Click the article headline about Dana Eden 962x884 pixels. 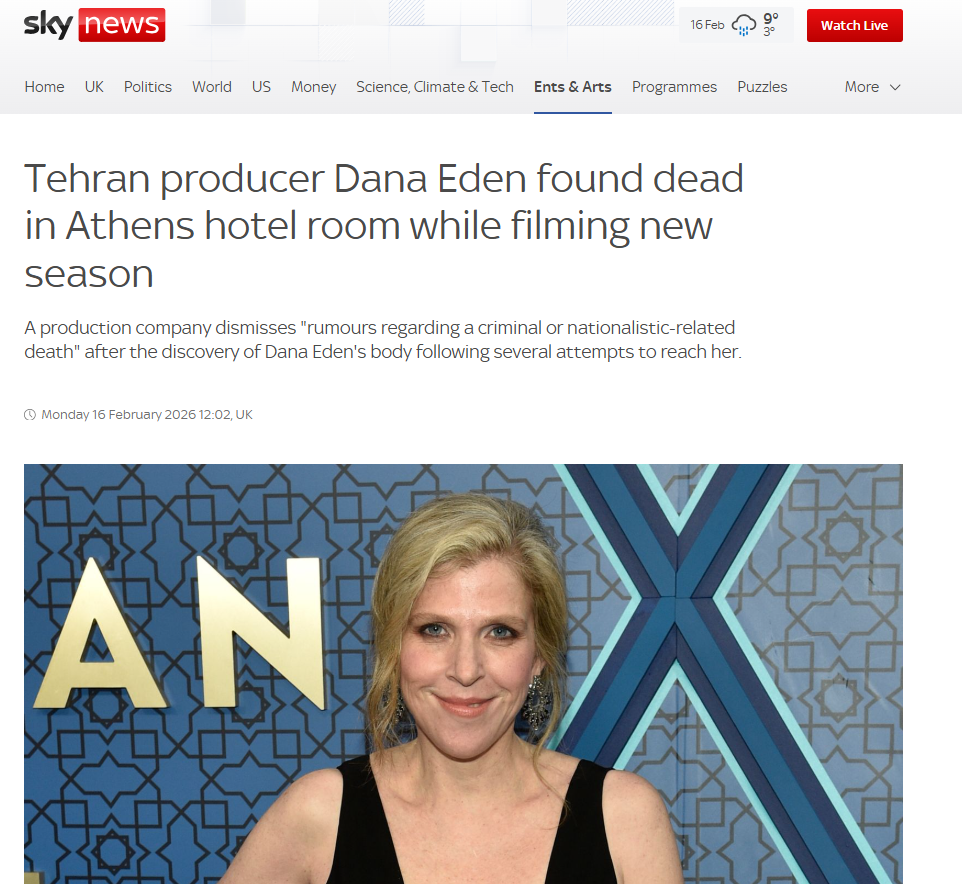(384, 226)
